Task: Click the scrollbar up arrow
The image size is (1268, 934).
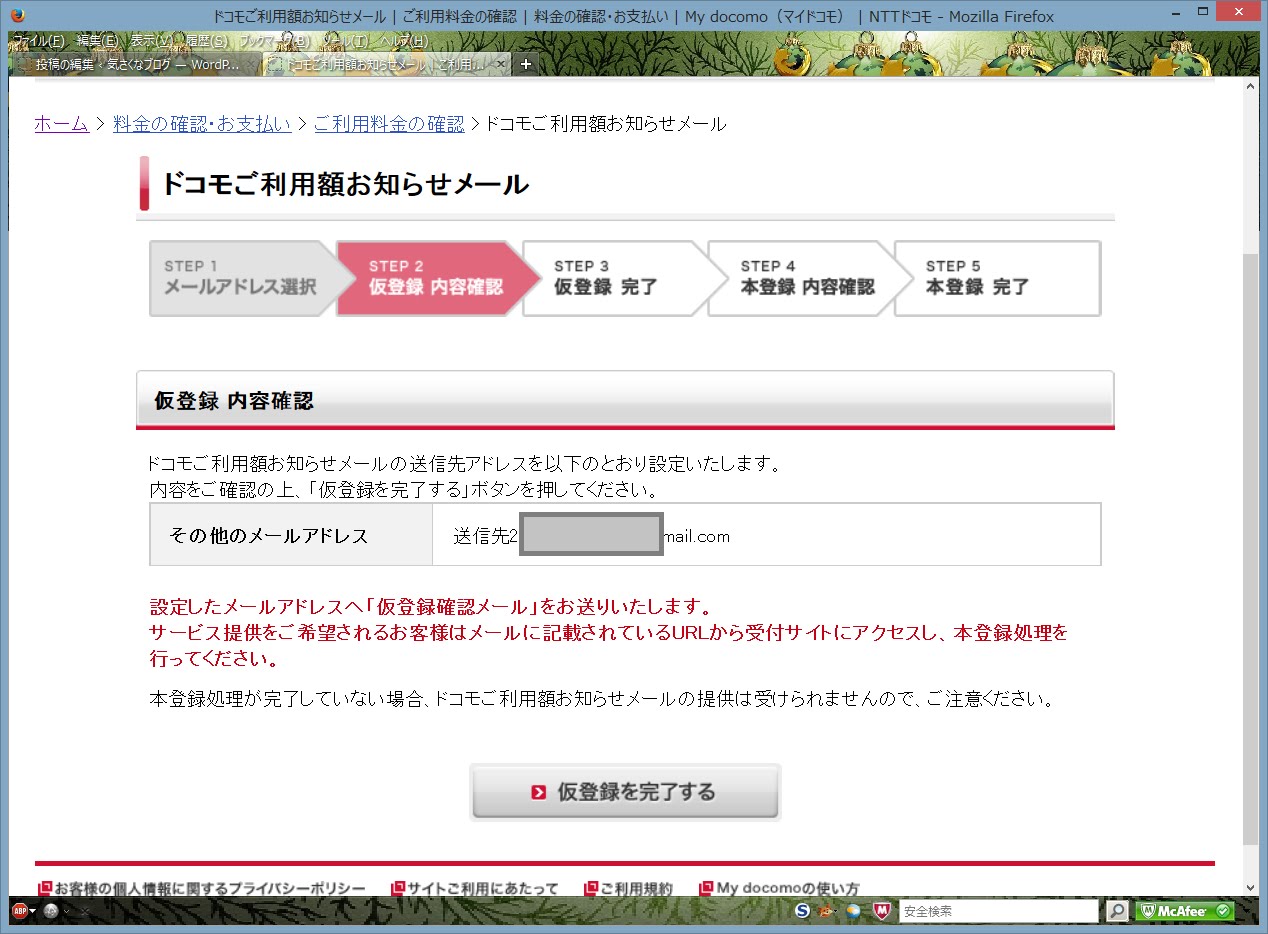Action: point(1250,87)
